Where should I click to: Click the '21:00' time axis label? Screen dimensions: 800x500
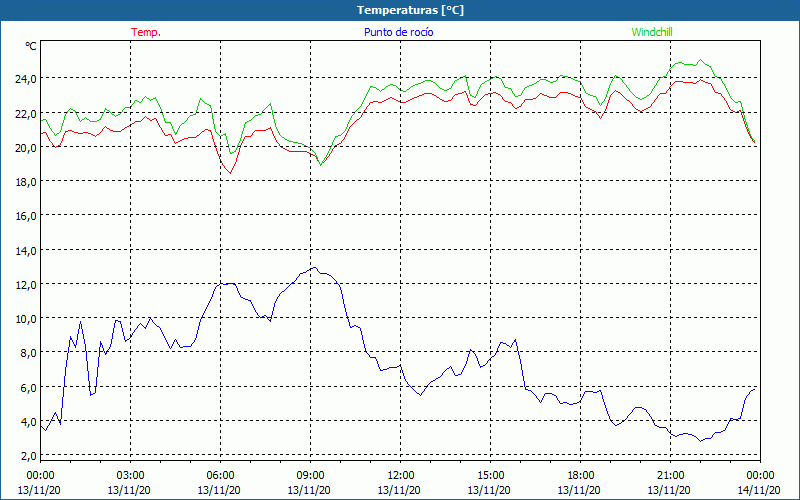click(670, 476)
